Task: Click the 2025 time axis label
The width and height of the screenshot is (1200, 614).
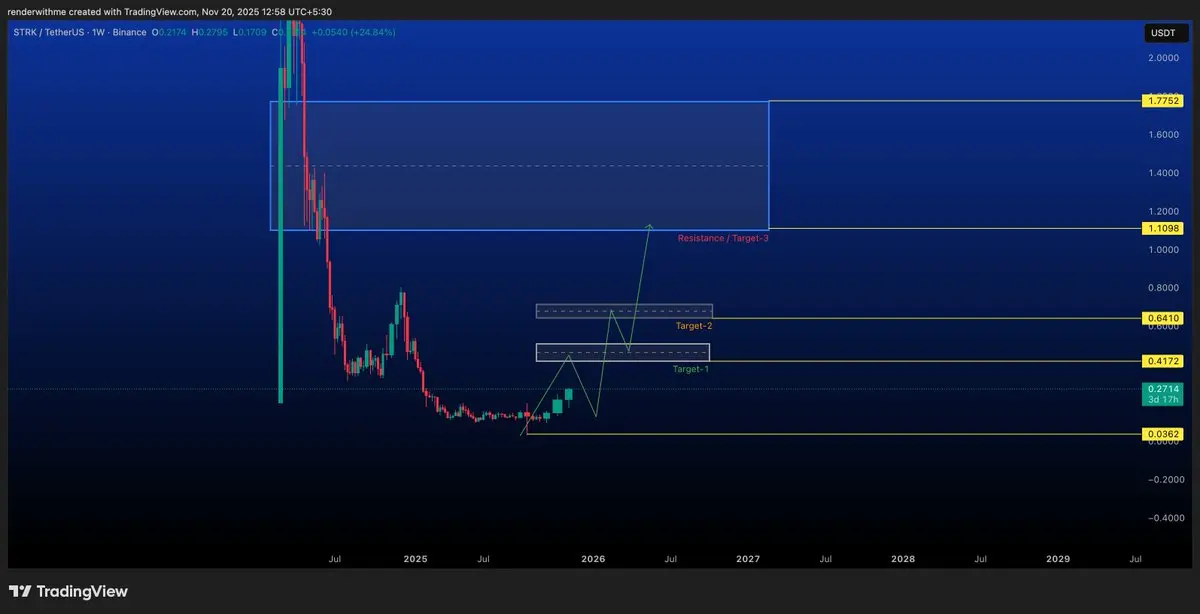Action: click(x=415, y=559)
